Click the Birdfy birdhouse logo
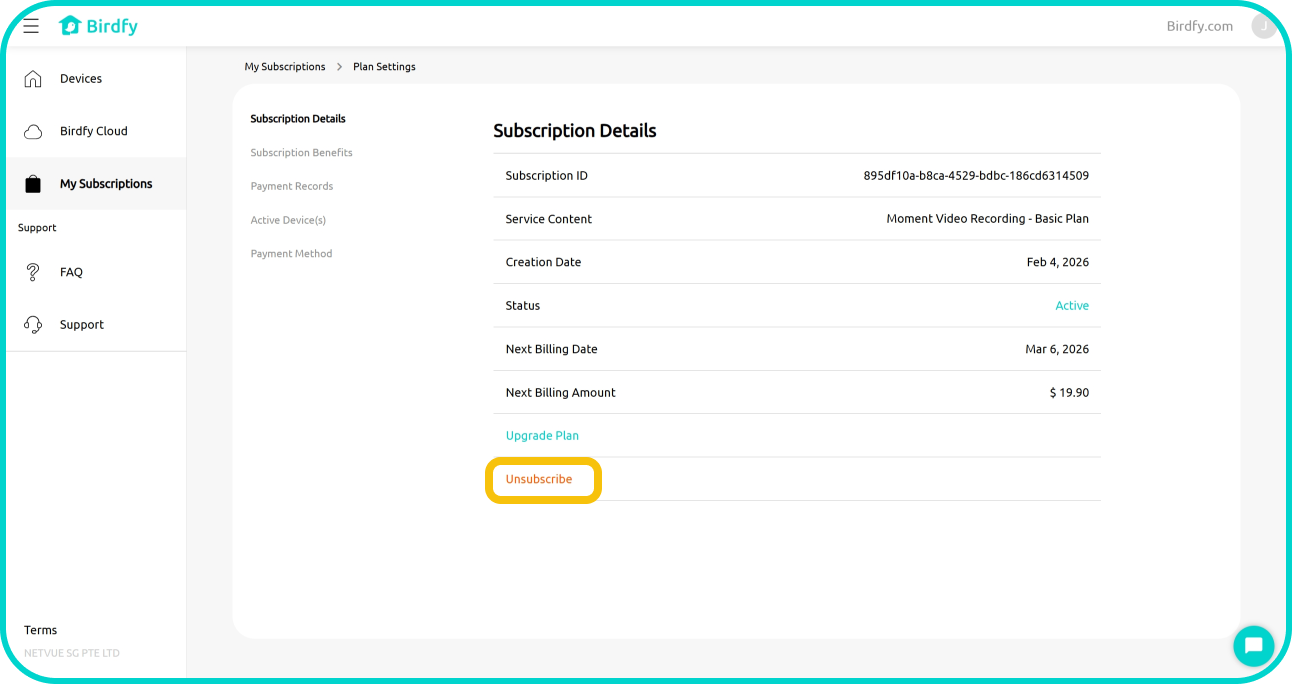This screenshot has height=684, width=1292. pos(70,26)
